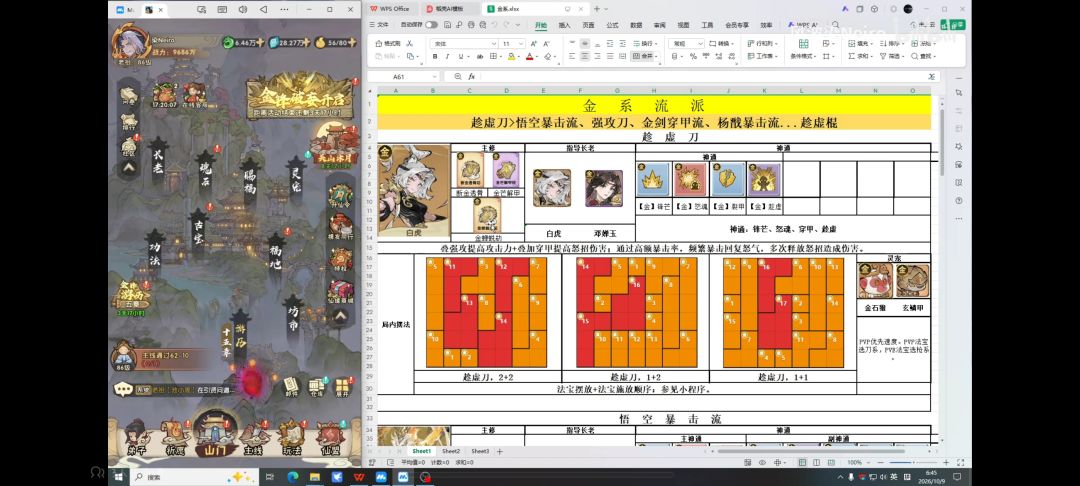Image resolution: width=1080 pixels, height=486 pixels.
Task: Open 主线 in game bottom bar
Action: click(x=253, y=437)
